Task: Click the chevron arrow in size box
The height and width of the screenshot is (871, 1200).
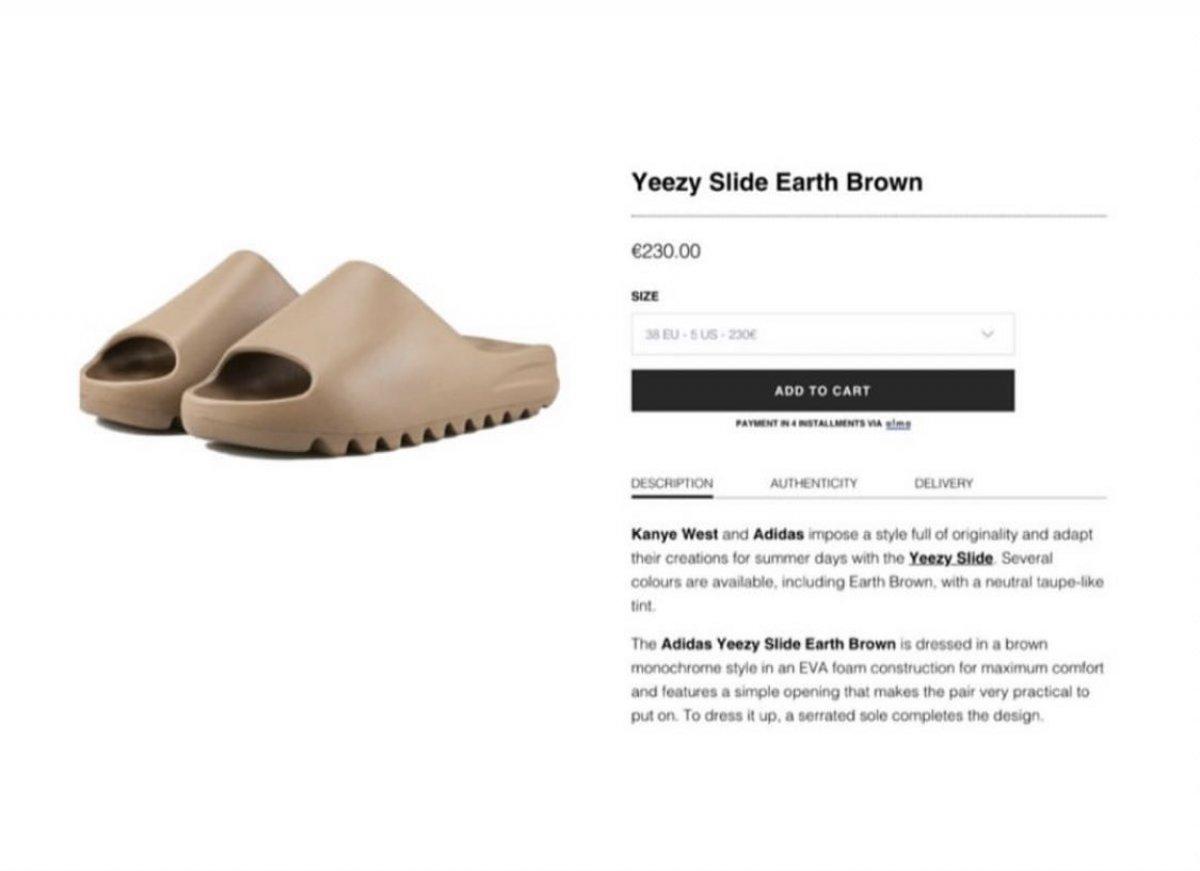Action: 988,334
